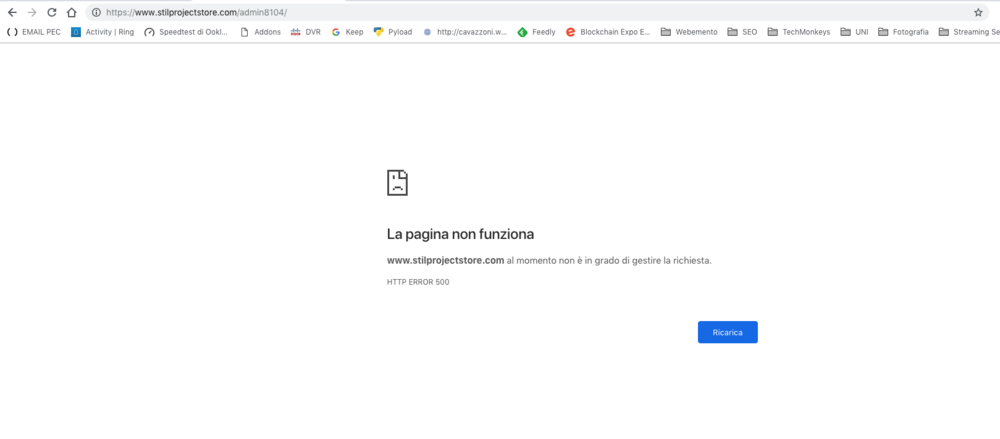The width and height of the screenshot is (1000, 439).
Task: Expand the Streaming bookmark folder
Action: point(969,32)
